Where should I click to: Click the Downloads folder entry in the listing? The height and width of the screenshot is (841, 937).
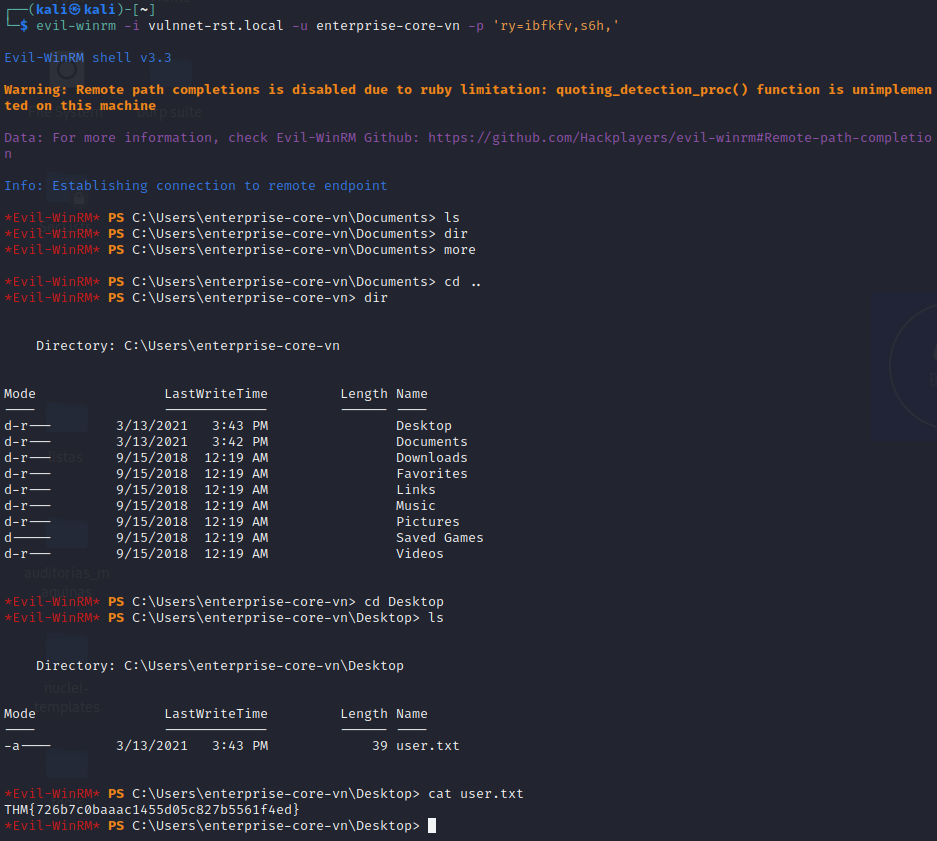pyautogui.click(x=431, y=458)
